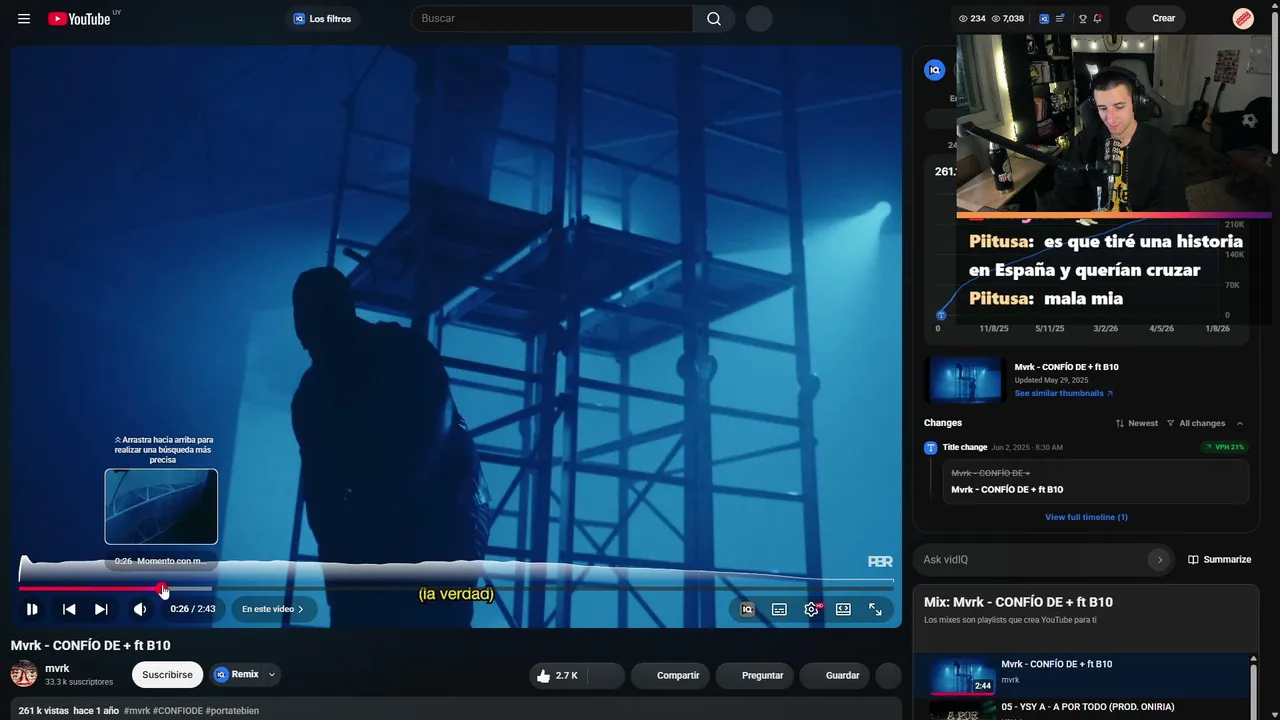Click the VPH 21% badge
1280x720 pixels.
[x=1225, y=447]
